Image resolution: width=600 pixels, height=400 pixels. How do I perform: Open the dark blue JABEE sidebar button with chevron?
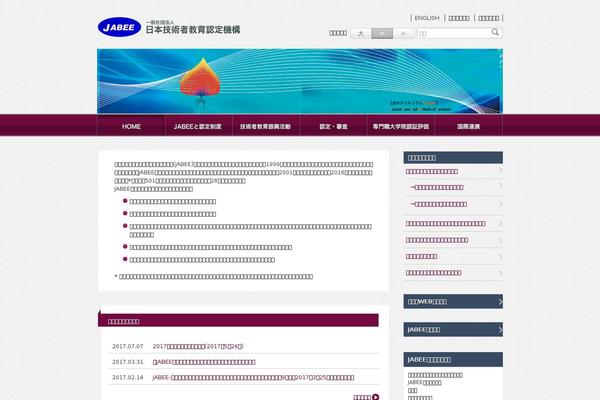click(x=453, y=329)
